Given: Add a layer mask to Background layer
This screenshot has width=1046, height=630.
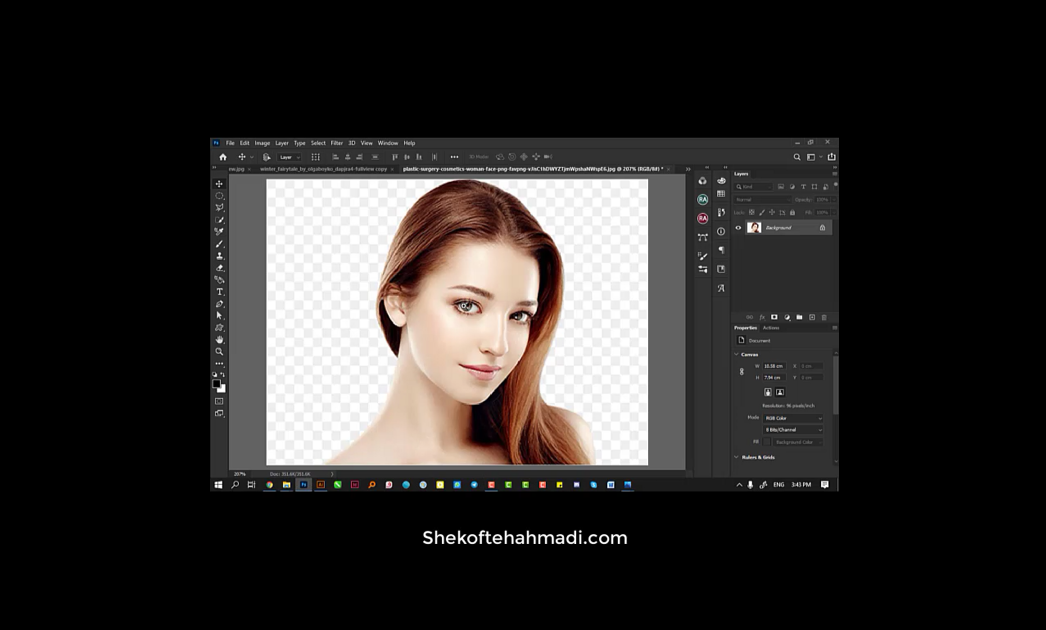Looking at the screenshot, I should point(773,317).
